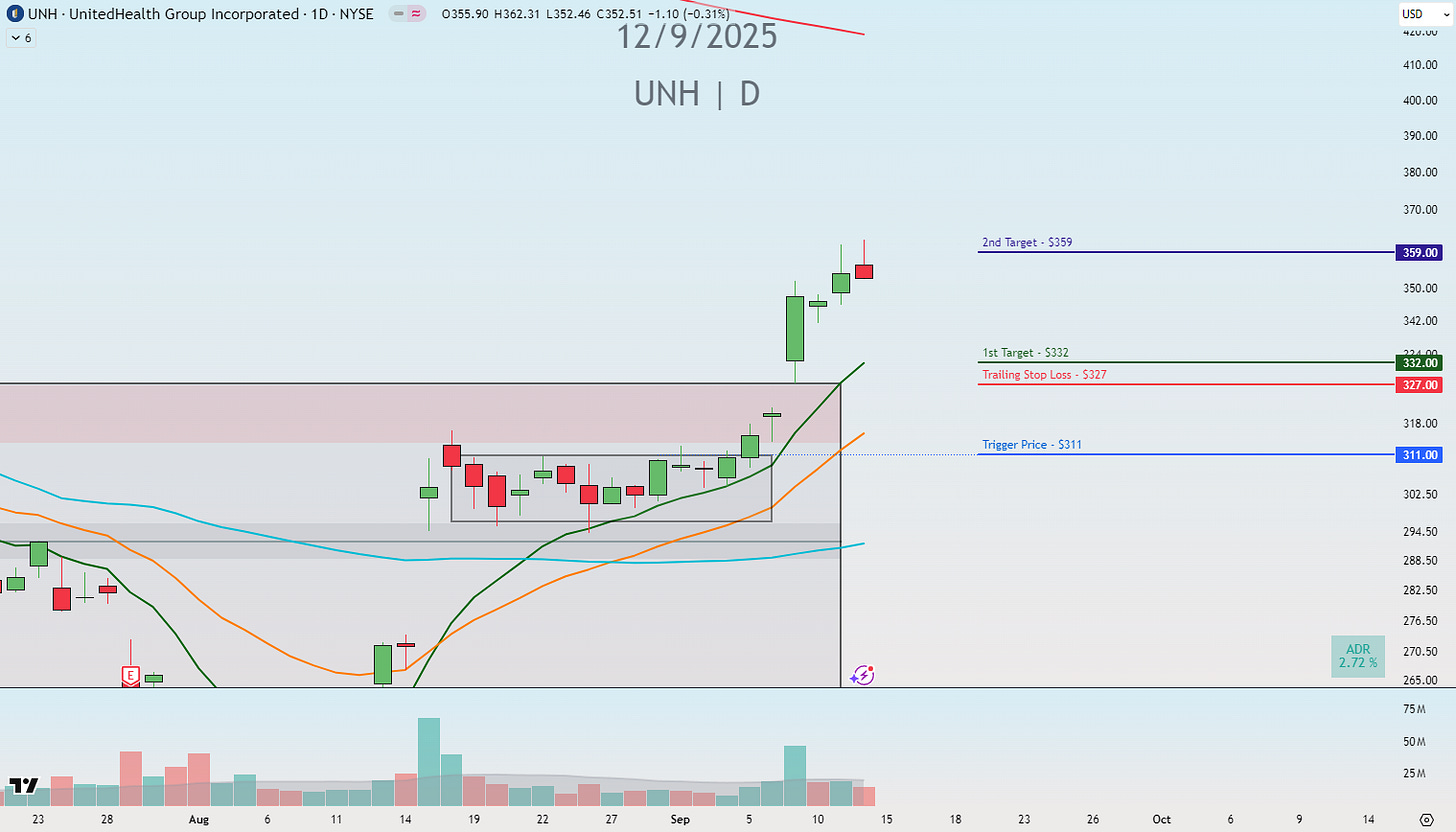Screen dimensions: 1456x832
Task: Select the Trailing Stop Loss - $327 label
Action: pyautogui.click(x=1044, y=375)
